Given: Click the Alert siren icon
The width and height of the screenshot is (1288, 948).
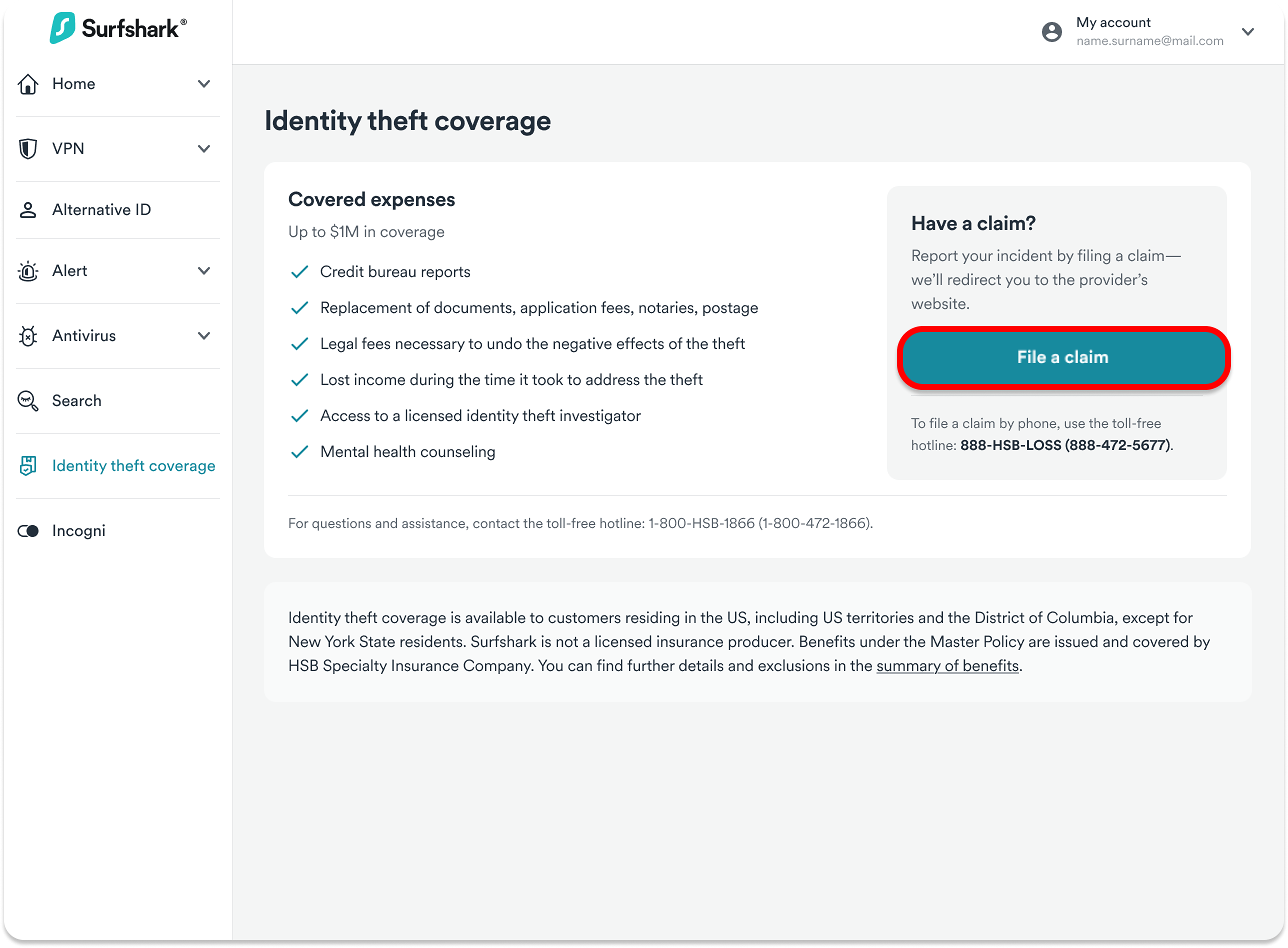Looking at the screenshot, I should click(x=27, y=271).
